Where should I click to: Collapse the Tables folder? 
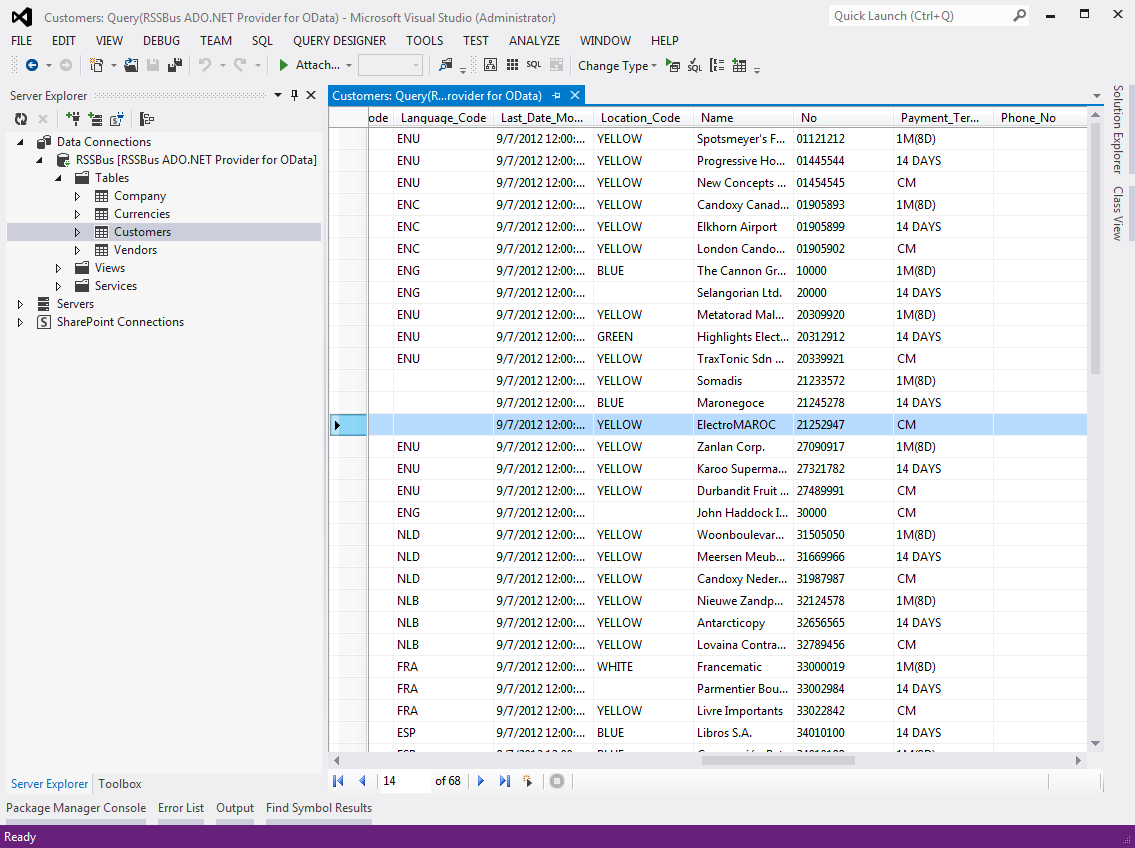[x=59, y=177]
